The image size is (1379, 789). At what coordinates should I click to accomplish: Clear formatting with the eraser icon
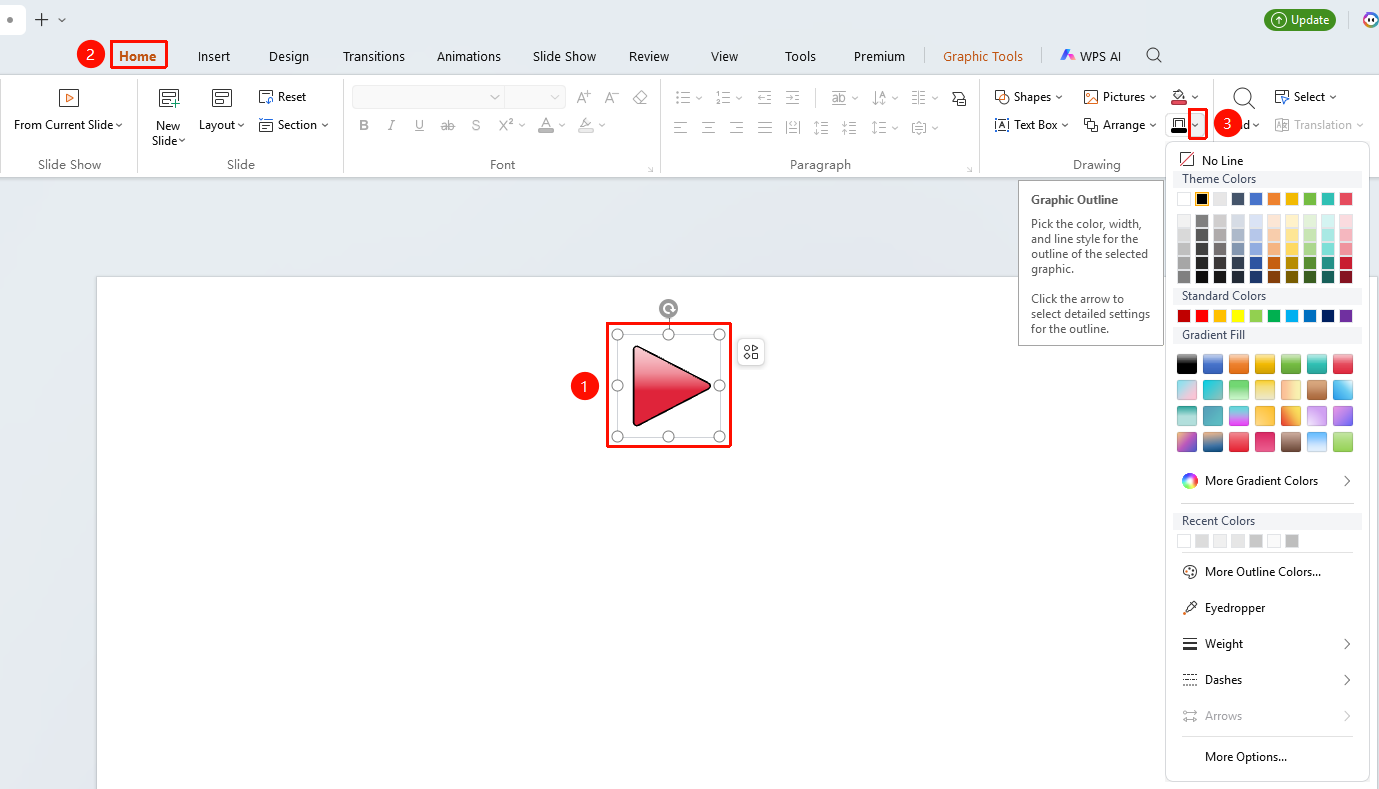click(x=640, y=97)
